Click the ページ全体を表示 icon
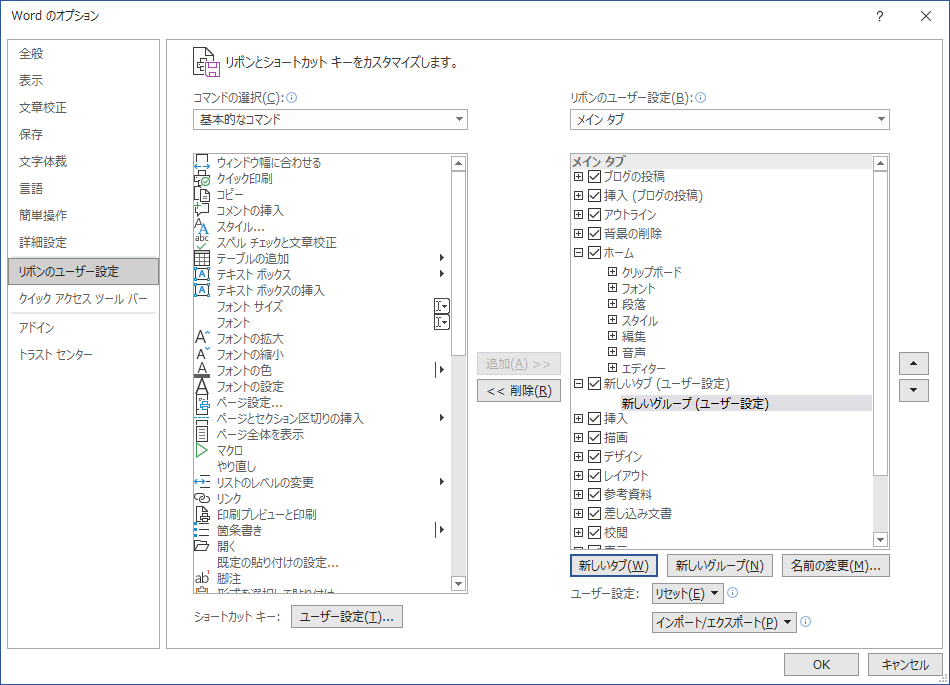Image resolution: width=950 pixels, height=685 pixels. point(202,434)
